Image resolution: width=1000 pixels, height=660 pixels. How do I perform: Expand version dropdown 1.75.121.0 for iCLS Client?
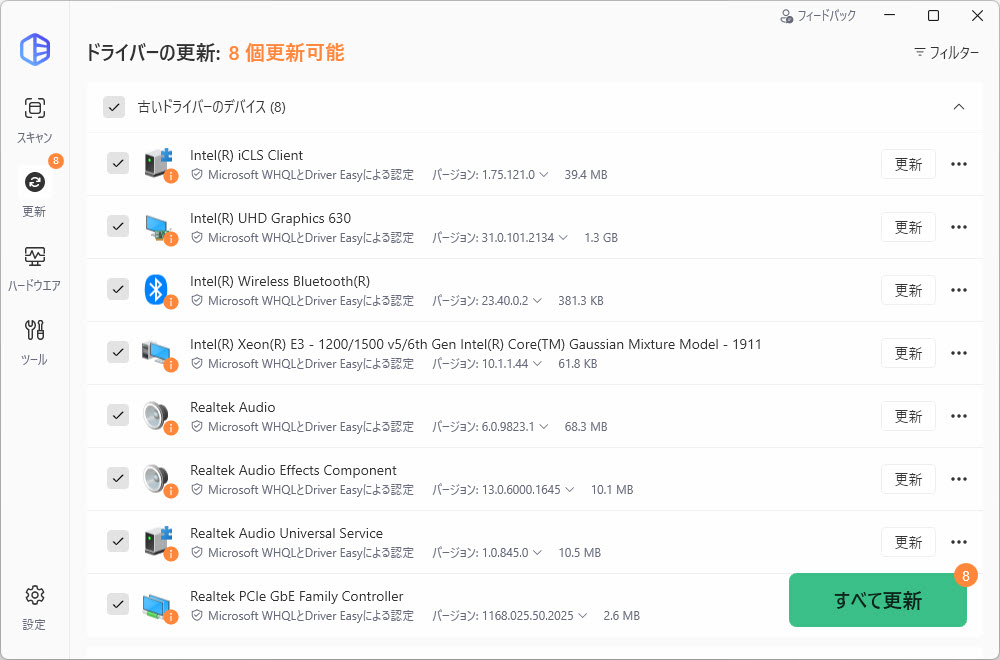(x=544, y=175)
